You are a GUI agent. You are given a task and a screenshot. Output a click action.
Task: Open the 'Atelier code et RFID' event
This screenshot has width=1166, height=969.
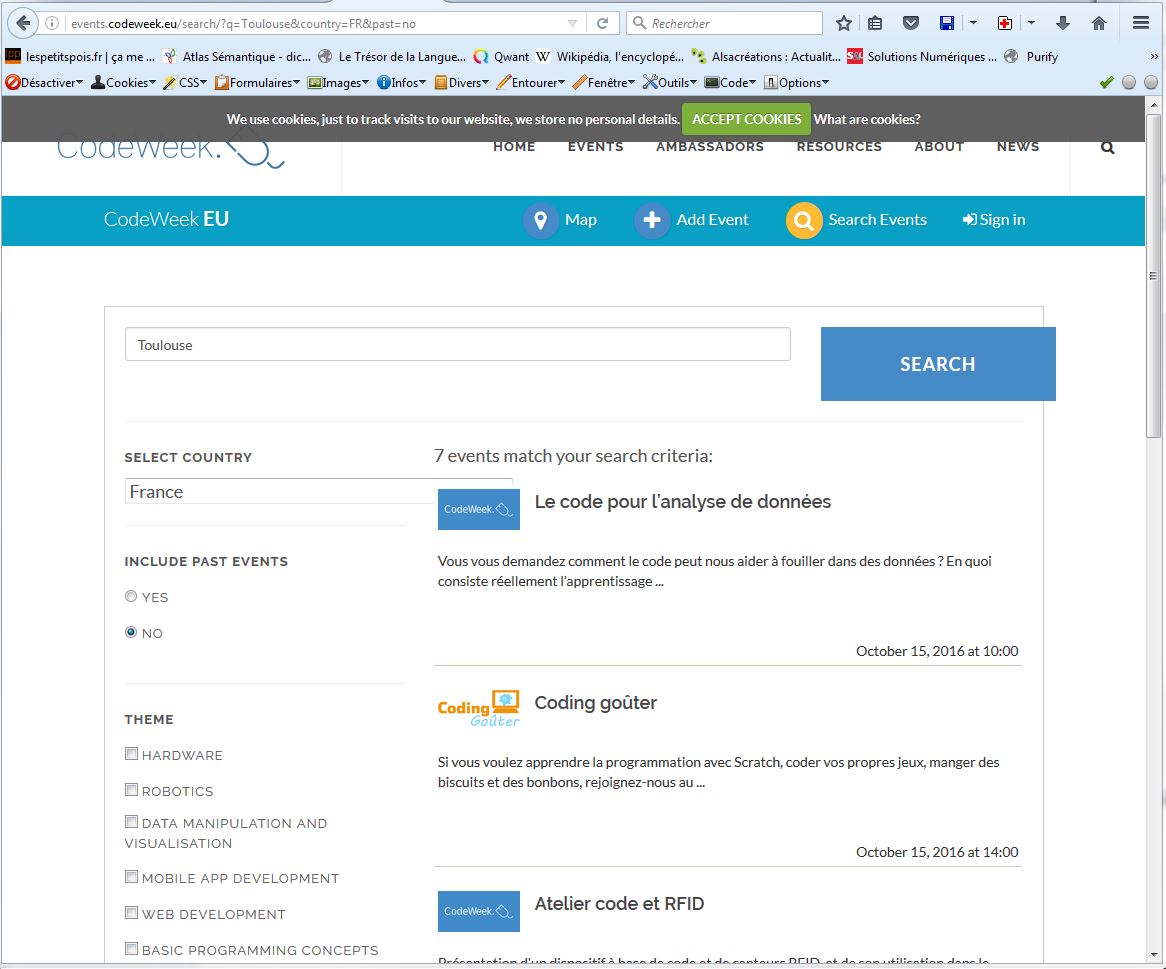pyautogui.click(x=619, y=904)
